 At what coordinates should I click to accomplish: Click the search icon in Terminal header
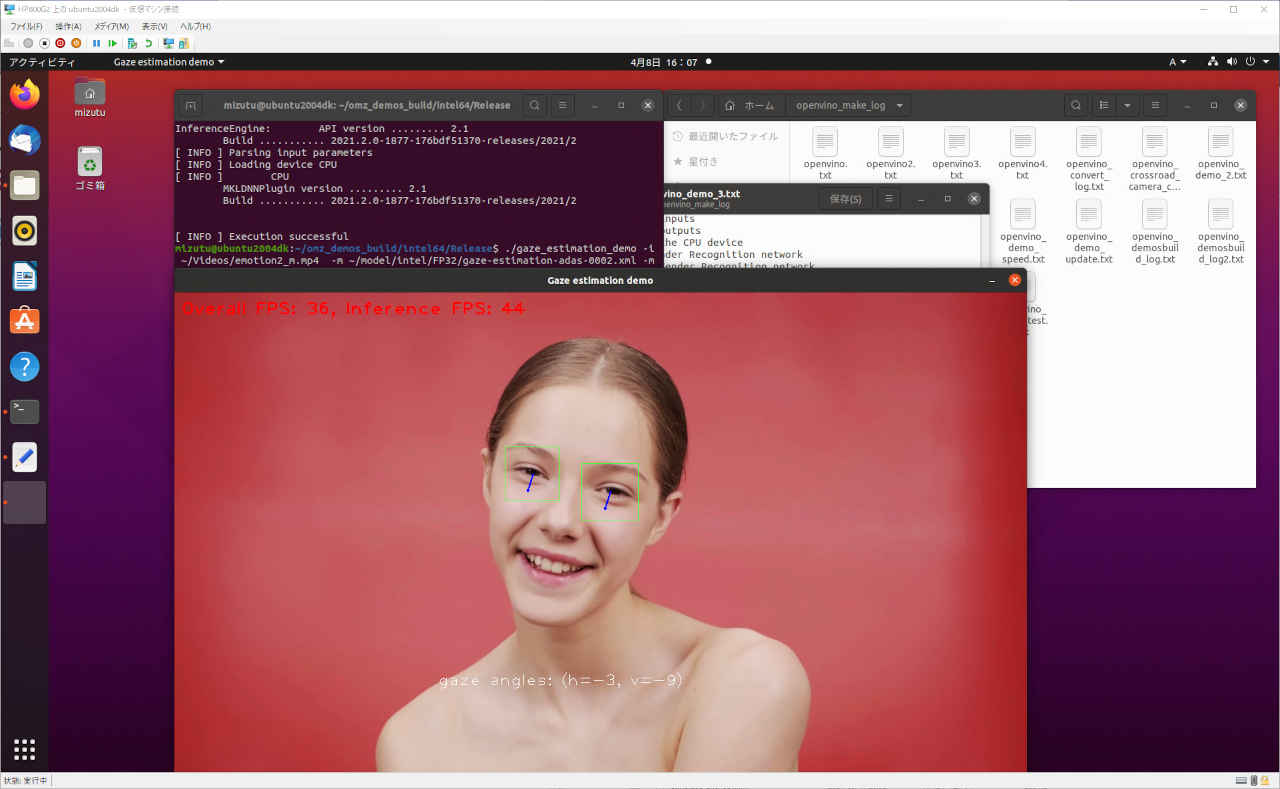click(x=535, y=105)
